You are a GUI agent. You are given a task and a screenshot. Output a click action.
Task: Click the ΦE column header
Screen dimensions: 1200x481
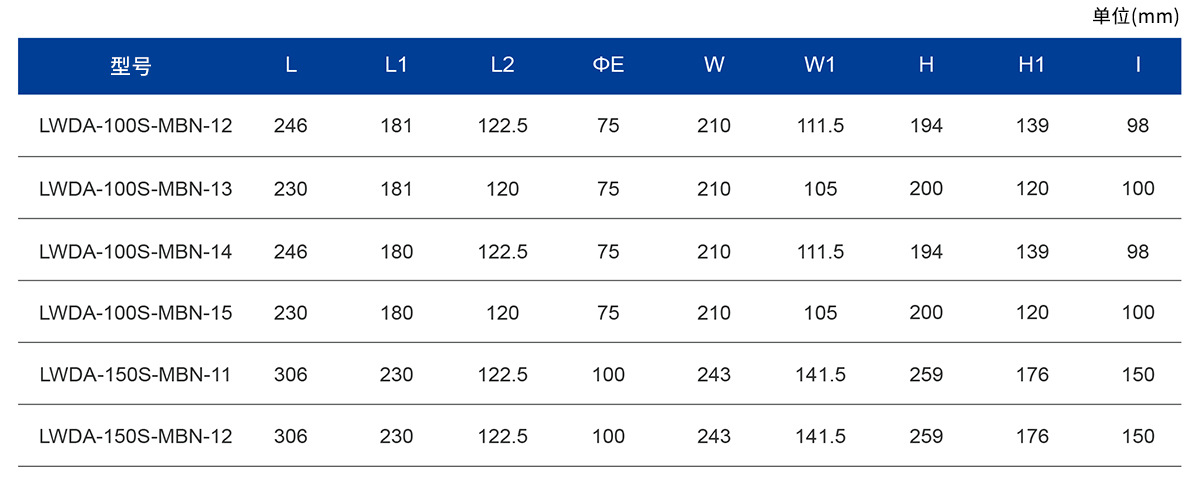click(608, 66)
